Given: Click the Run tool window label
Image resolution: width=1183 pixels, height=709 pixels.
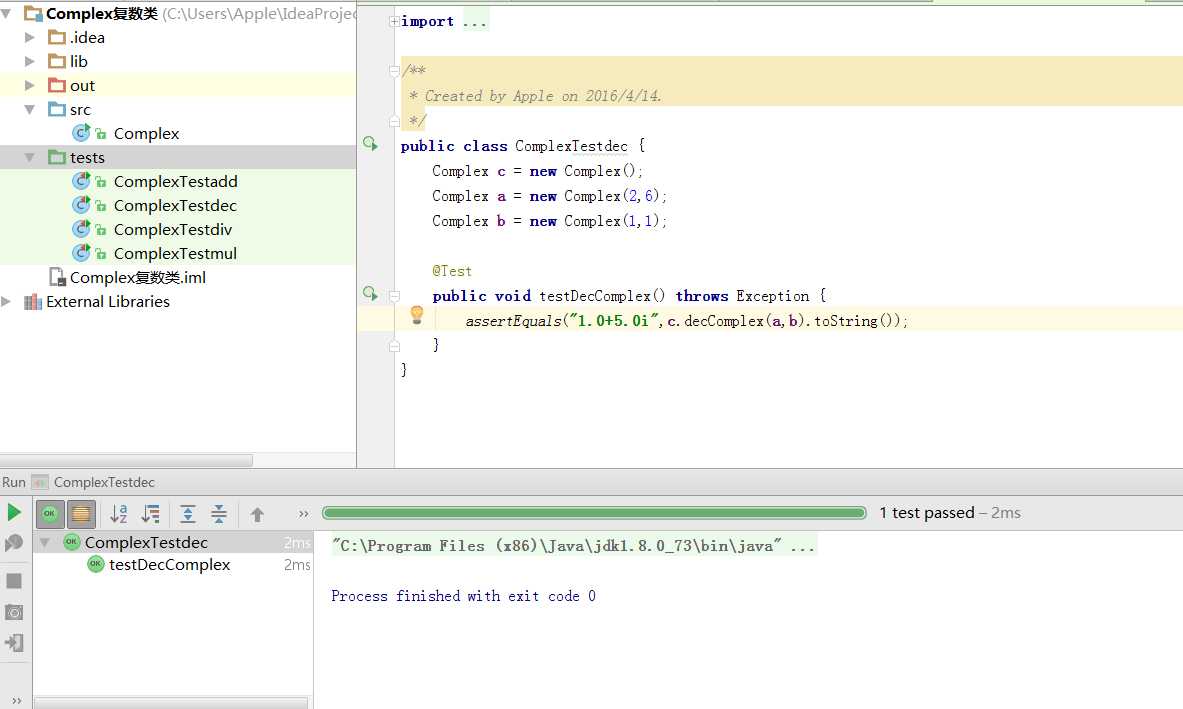Looking at the screenshot, I should pyautogui.click(x=14, y=482).
